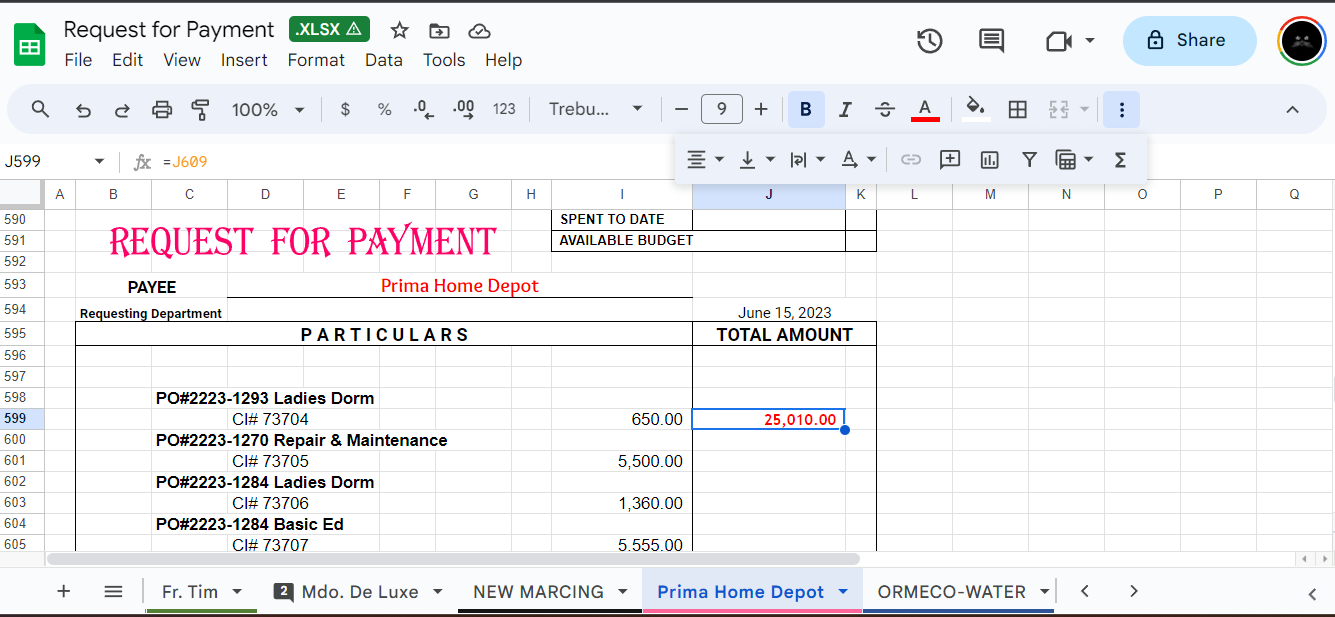Open the text color picker
Viewport: 1335px width, 617px height.
click(925, 110)
